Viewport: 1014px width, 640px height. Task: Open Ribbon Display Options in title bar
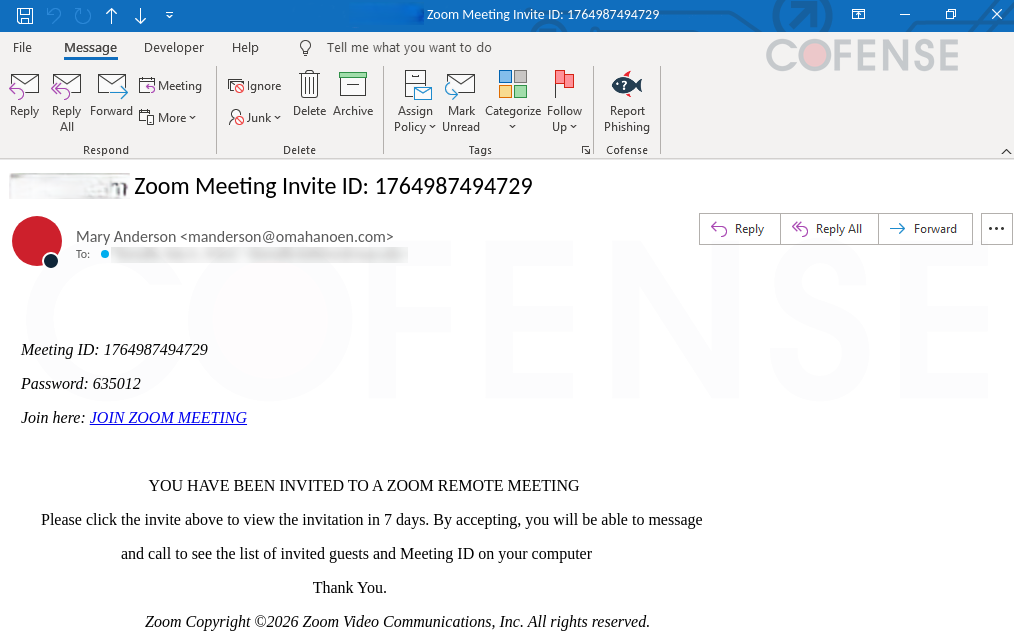click(858, 14)
